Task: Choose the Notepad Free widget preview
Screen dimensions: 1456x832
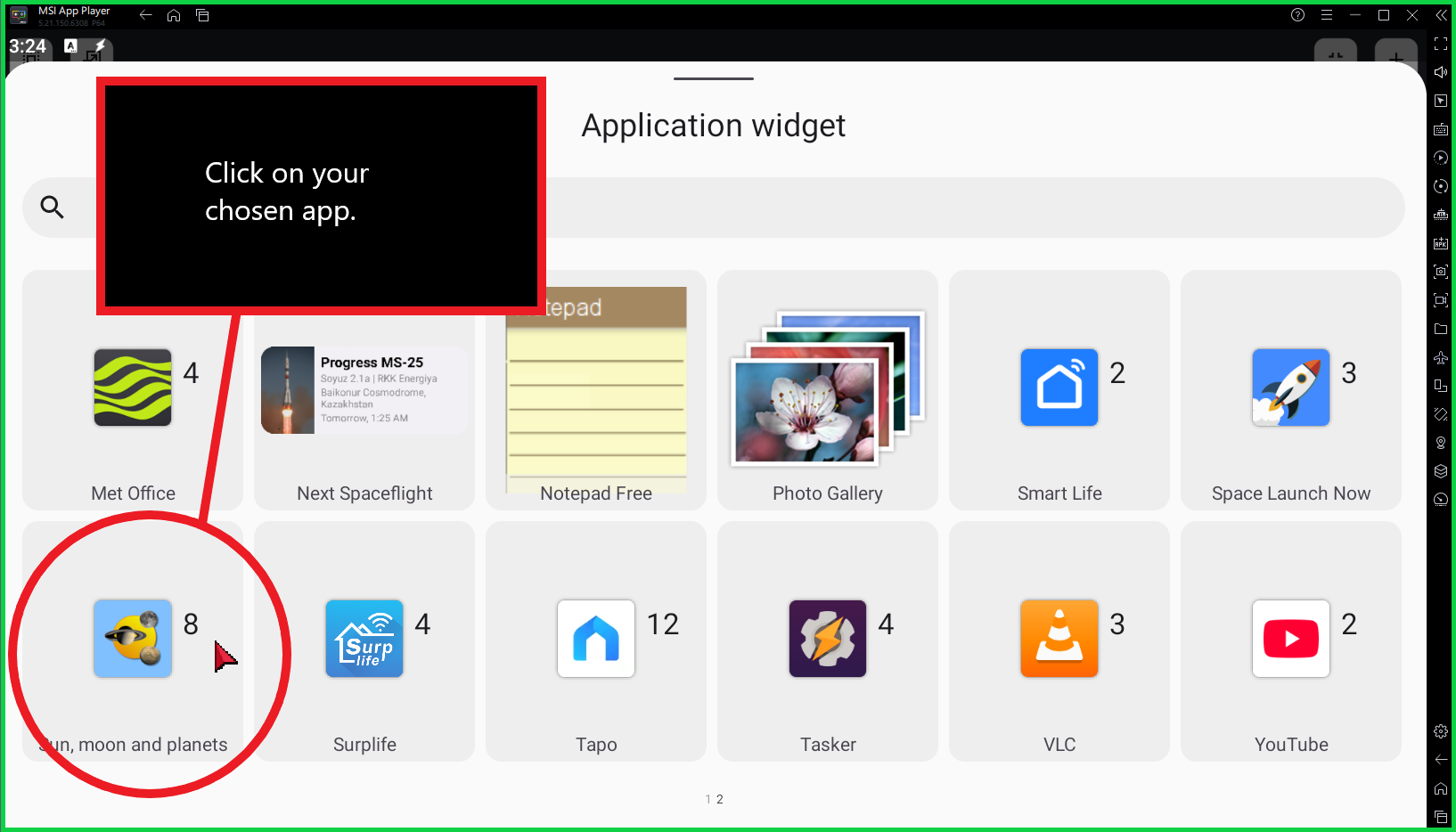Action: click(596, 390)
